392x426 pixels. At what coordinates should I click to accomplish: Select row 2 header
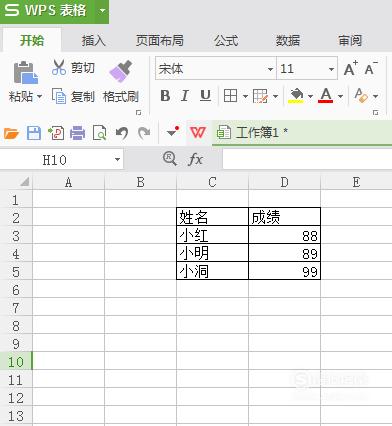tap(16, 217)
